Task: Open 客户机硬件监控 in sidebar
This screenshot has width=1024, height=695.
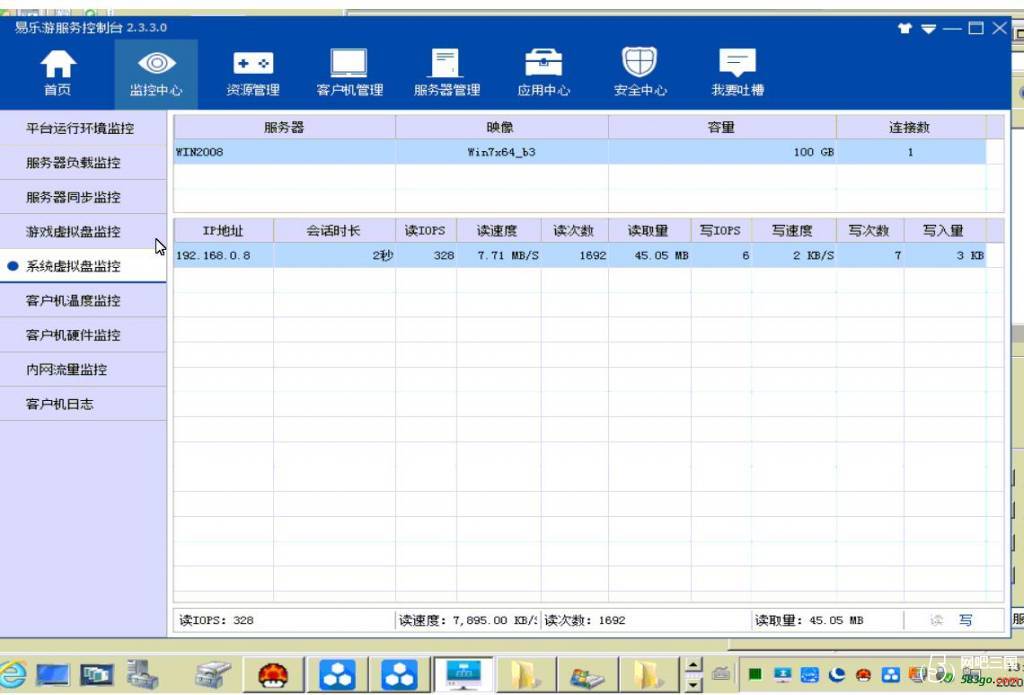Action: (x=84, y=335)
